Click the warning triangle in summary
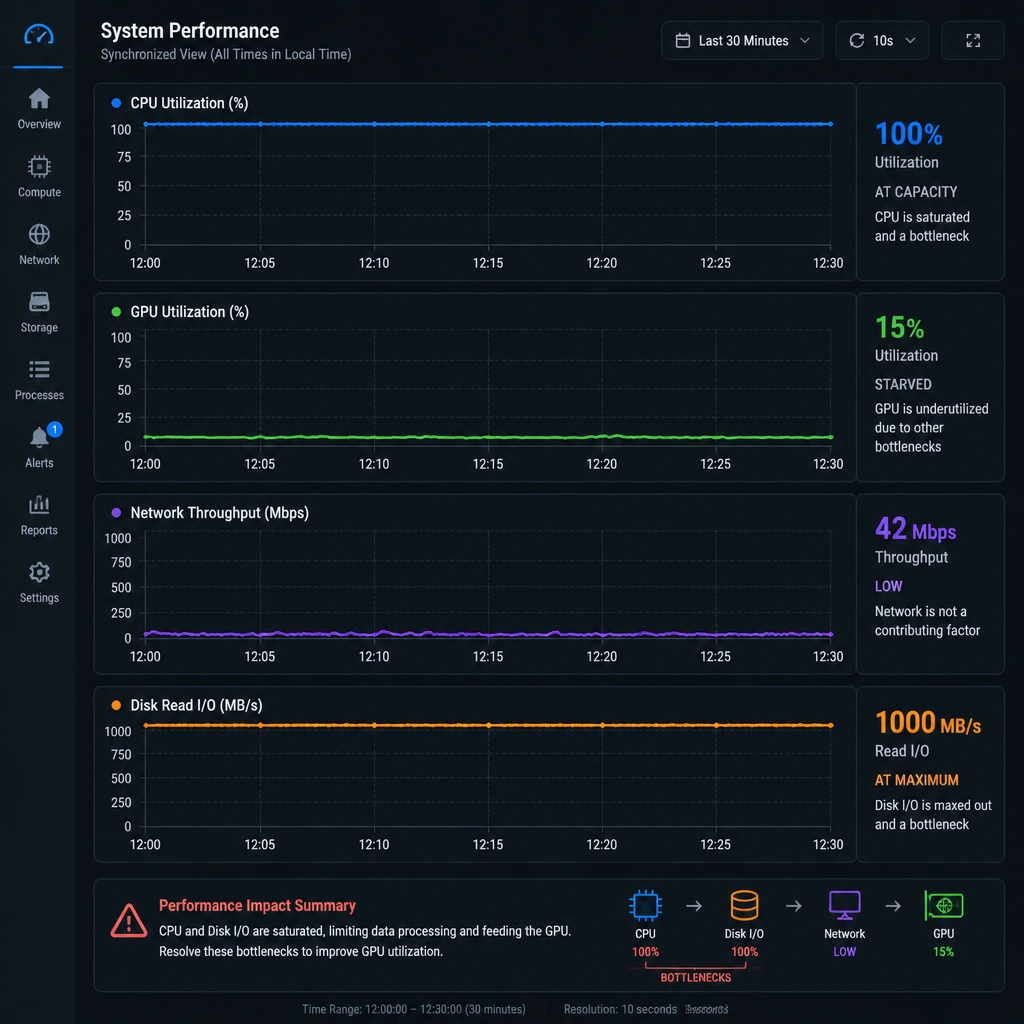The image size is (1024, 1024). click(x=129, y=921)
